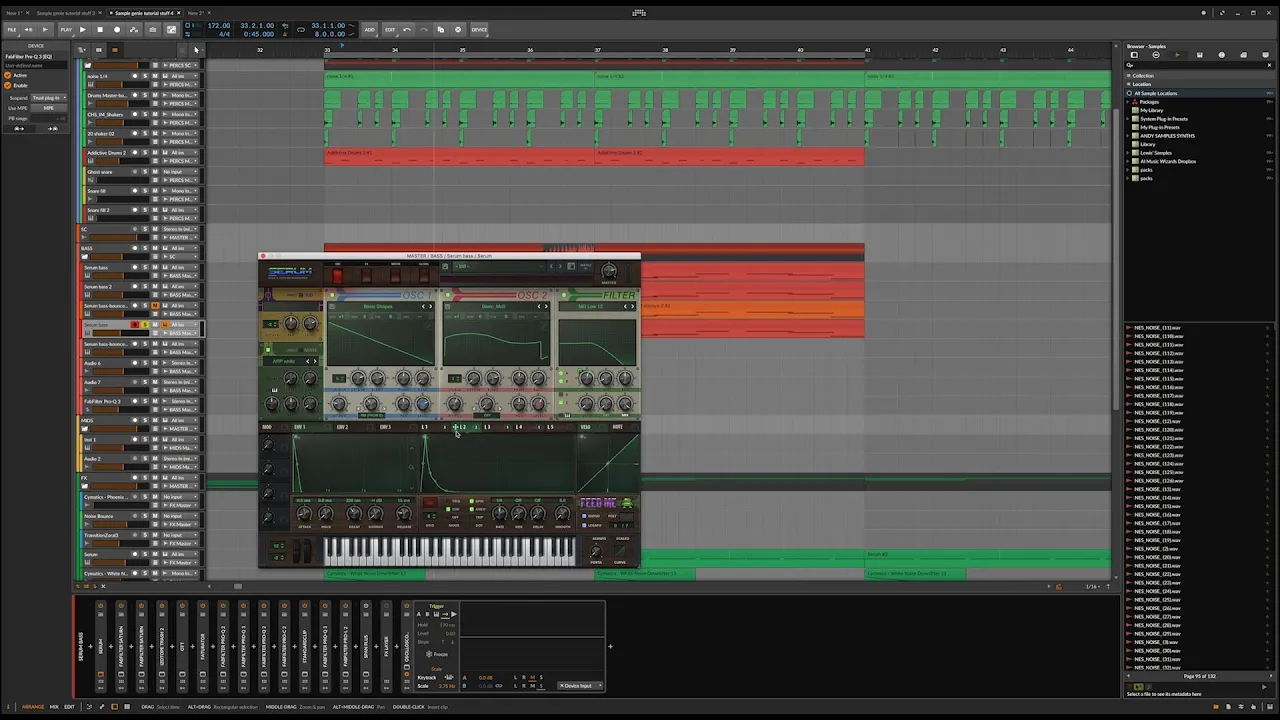Click the Packages icon in Browser locations

pos(1135,102)
